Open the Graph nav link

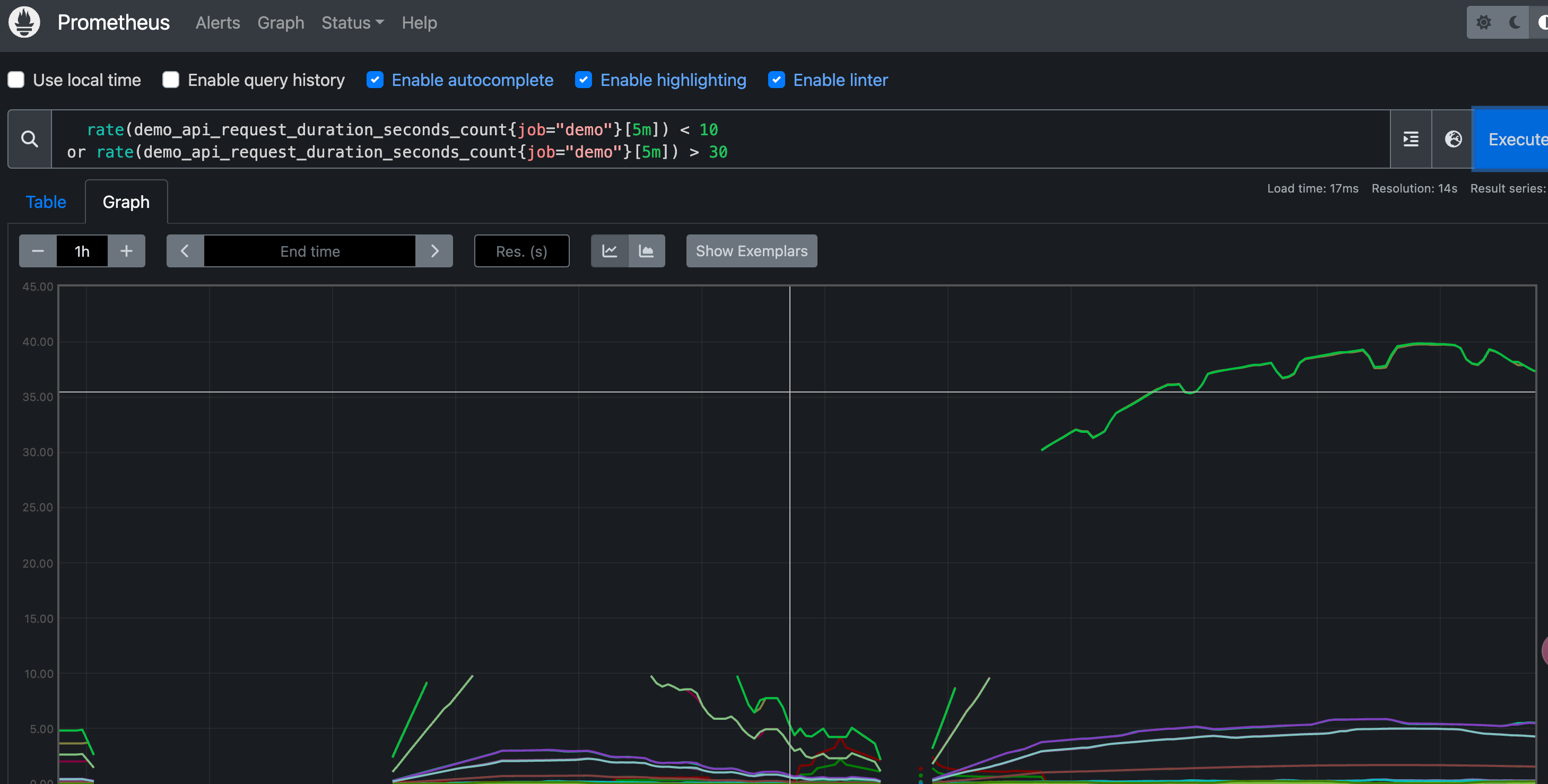coord(281,23)
